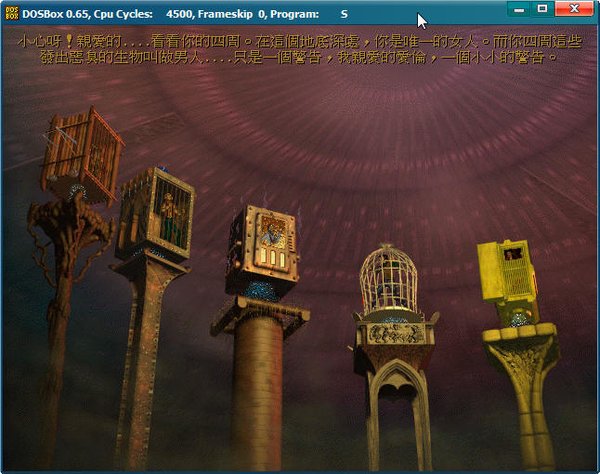Viewport: 600px width, 474px height.
Task: Maximize the DOSBox window
Action: [542, 9]
